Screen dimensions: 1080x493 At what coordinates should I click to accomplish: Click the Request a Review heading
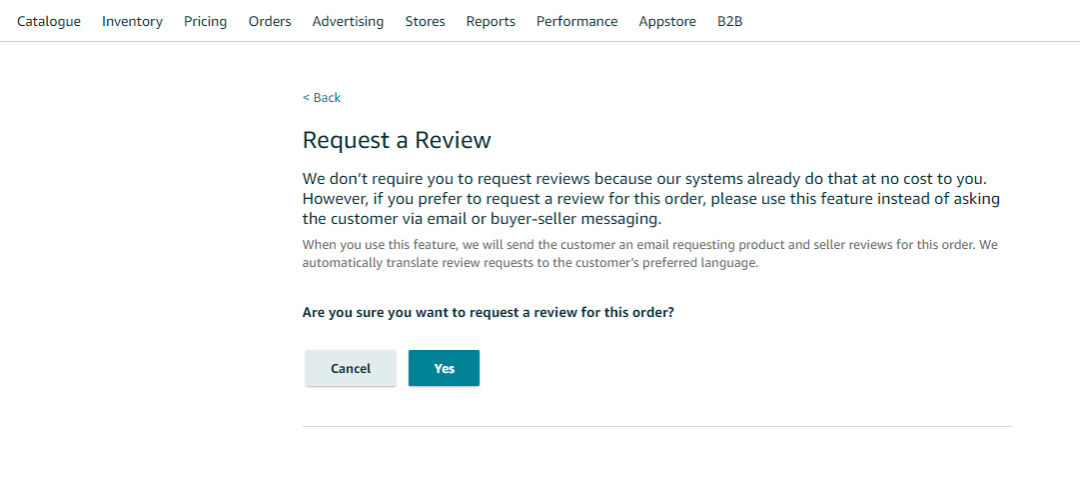397,140
